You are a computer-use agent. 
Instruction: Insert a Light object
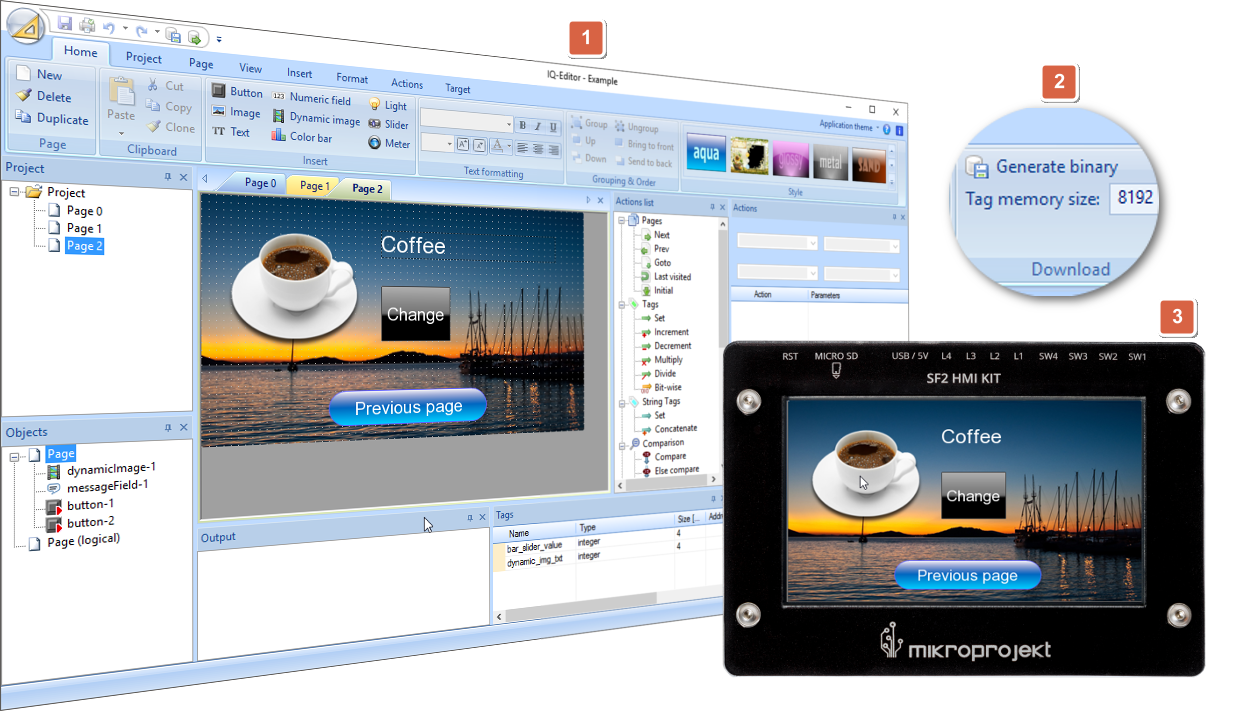point(388,105)
